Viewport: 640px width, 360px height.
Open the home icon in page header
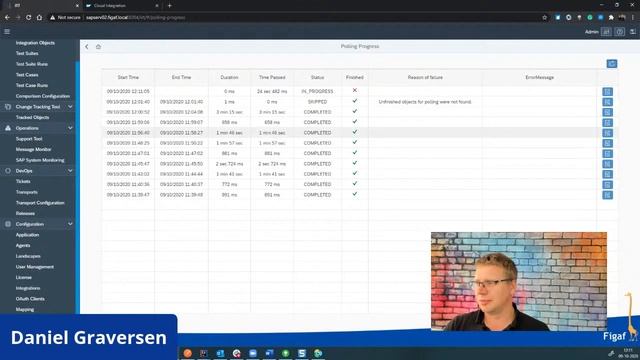[x=98, y=47]
